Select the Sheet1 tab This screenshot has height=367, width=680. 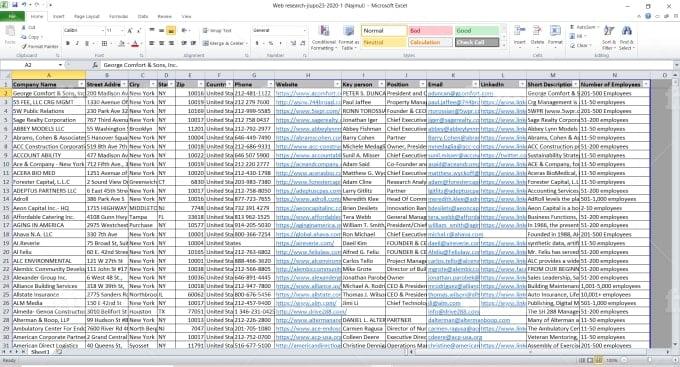40,352
